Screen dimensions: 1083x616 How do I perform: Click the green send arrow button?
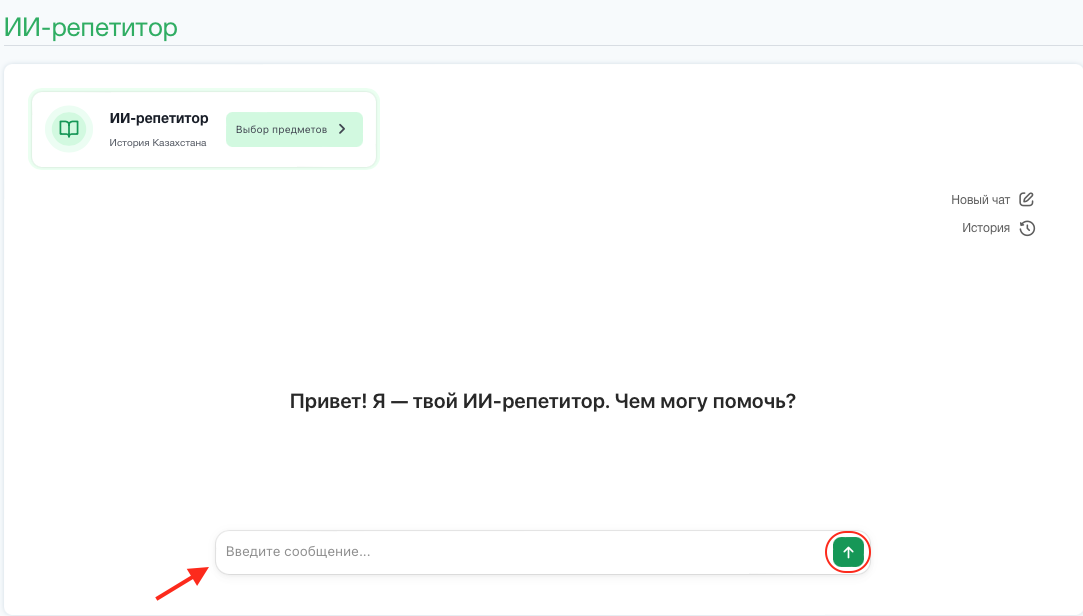click(x=848, y=552)
